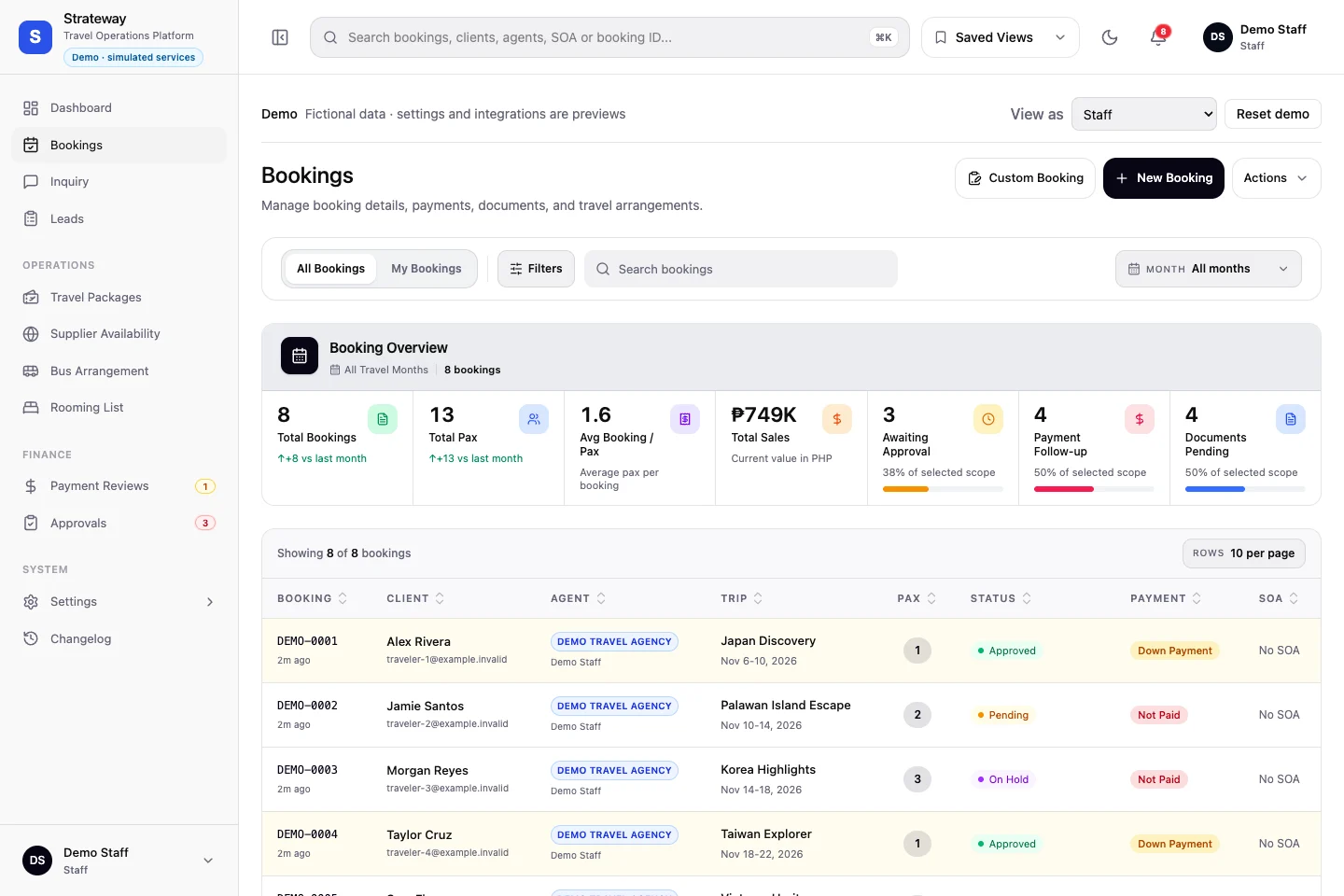Image resolution: width=1344 pixels, height=896 pixels.
Task: Click the Total Bookings document icon
Action: pos(383,419)
